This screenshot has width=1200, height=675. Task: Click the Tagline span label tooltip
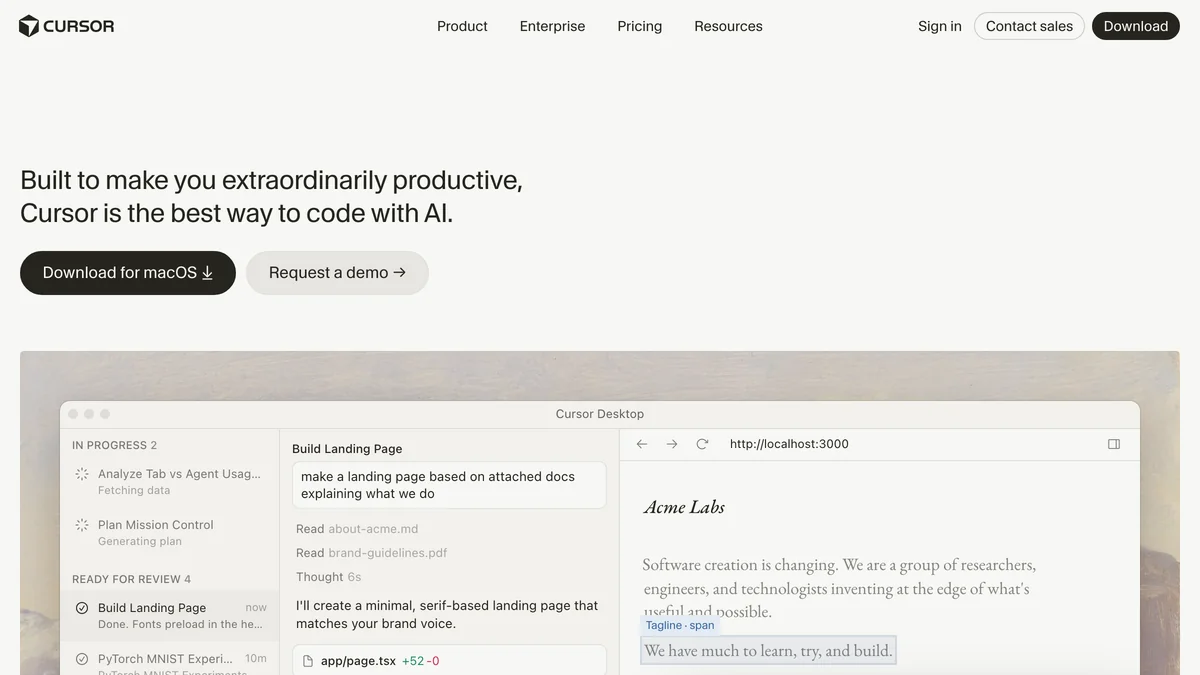680,625
